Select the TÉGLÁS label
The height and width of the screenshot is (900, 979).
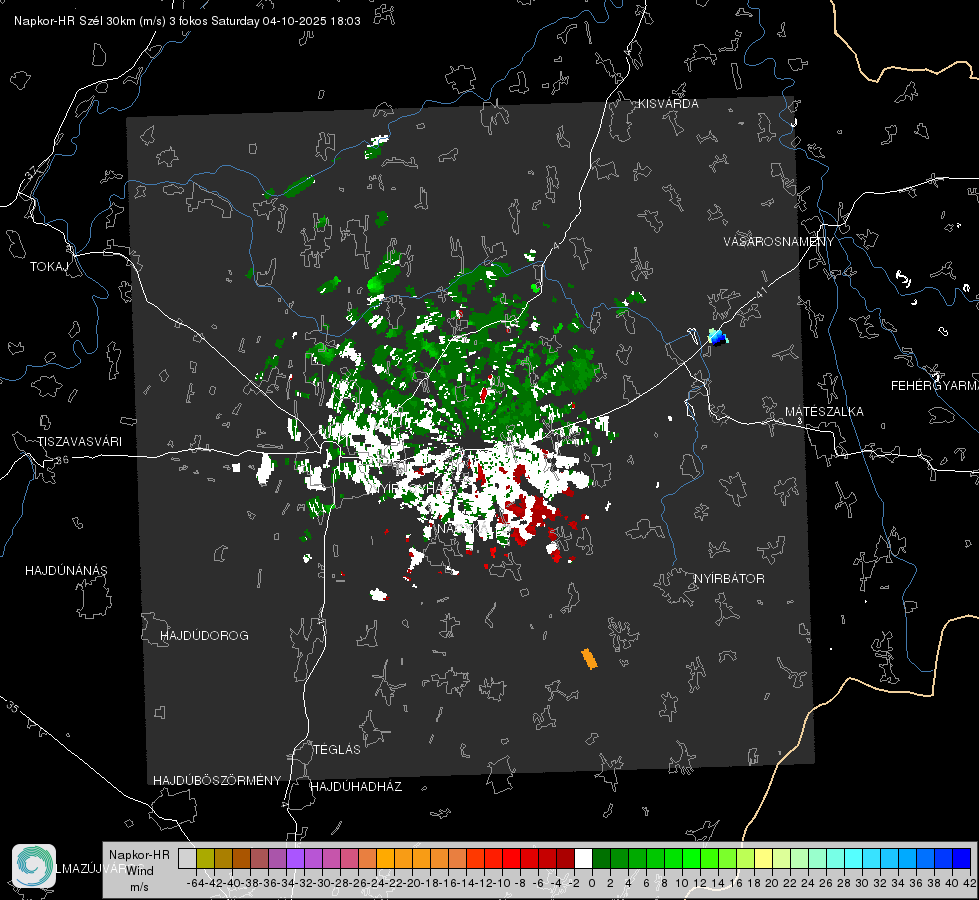tap(337, 750)
